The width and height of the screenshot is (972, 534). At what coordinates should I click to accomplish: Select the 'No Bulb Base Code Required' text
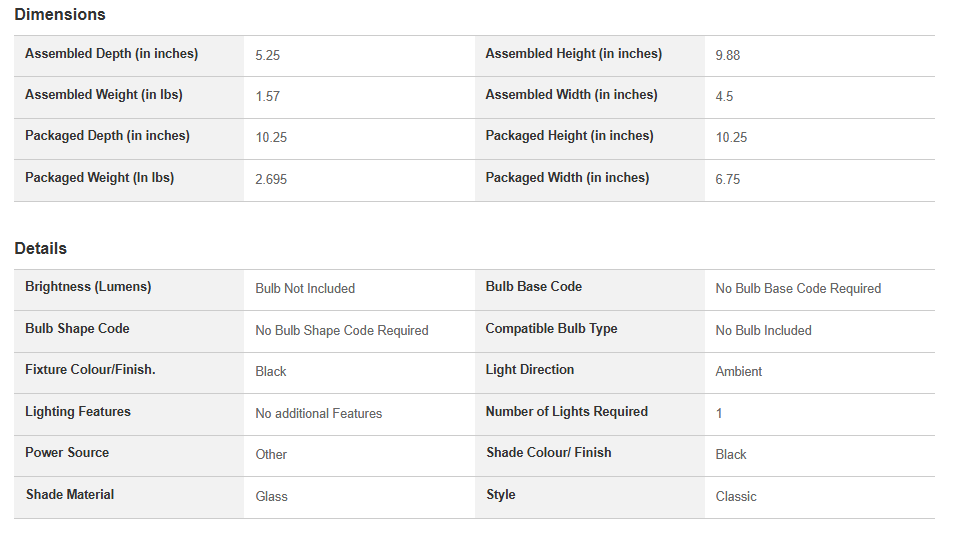point(798,288)
